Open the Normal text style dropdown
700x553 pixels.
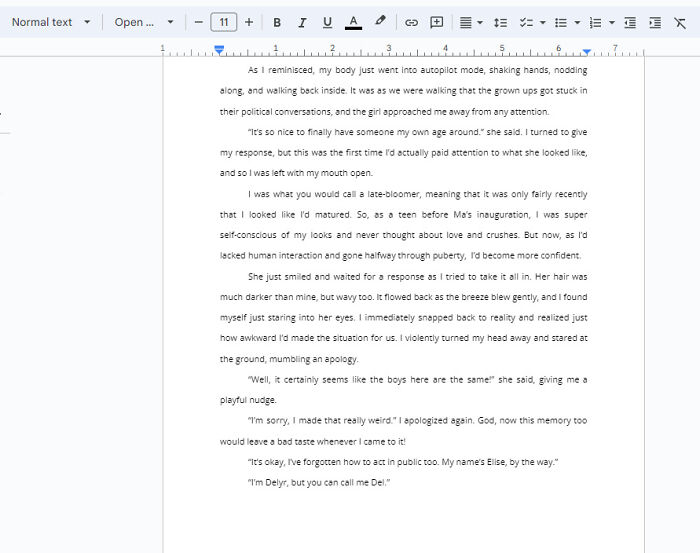(x=50, y=22)
